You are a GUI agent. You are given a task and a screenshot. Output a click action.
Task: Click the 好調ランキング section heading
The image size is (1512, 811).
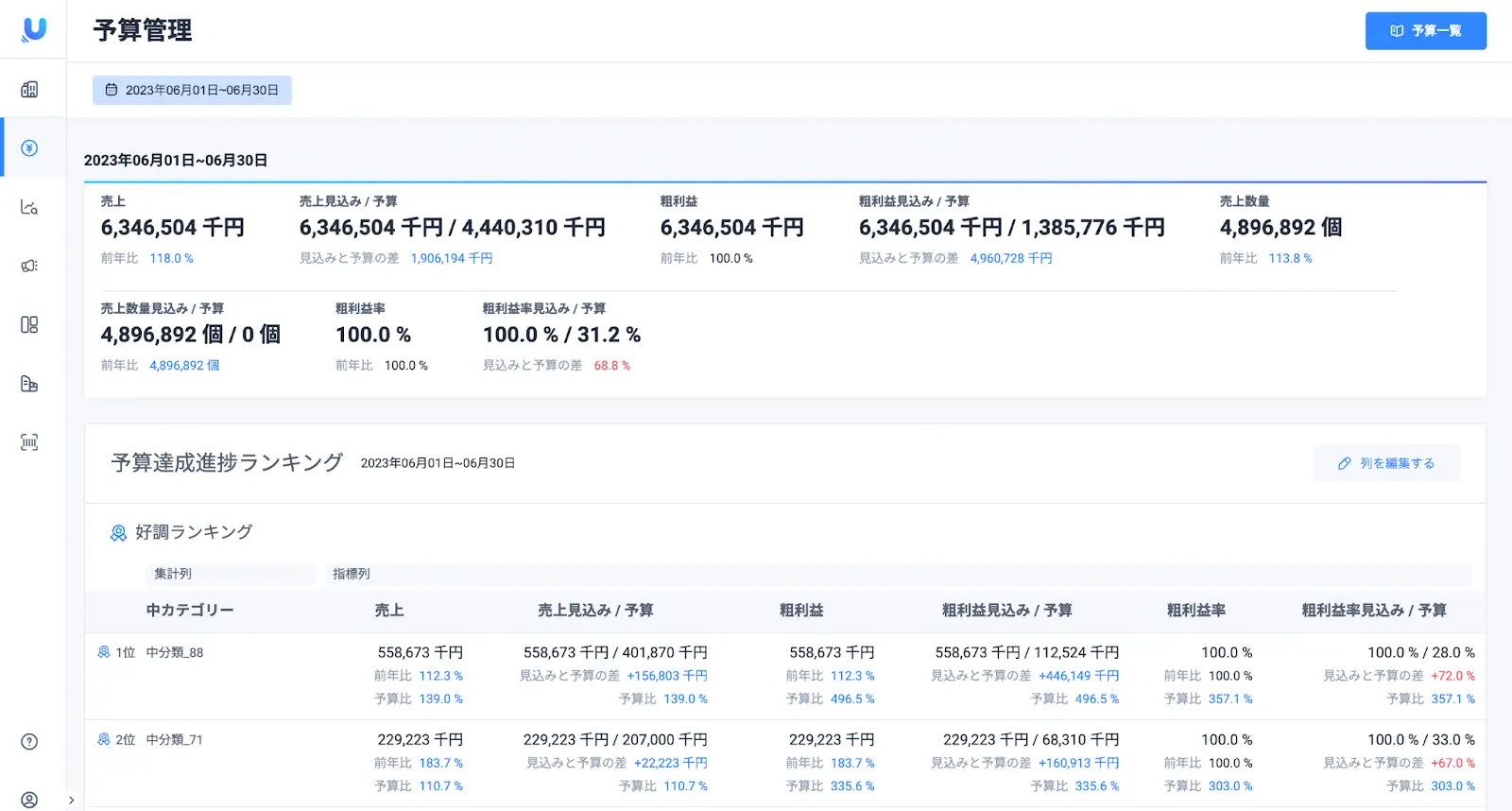[x=194, y=532]
